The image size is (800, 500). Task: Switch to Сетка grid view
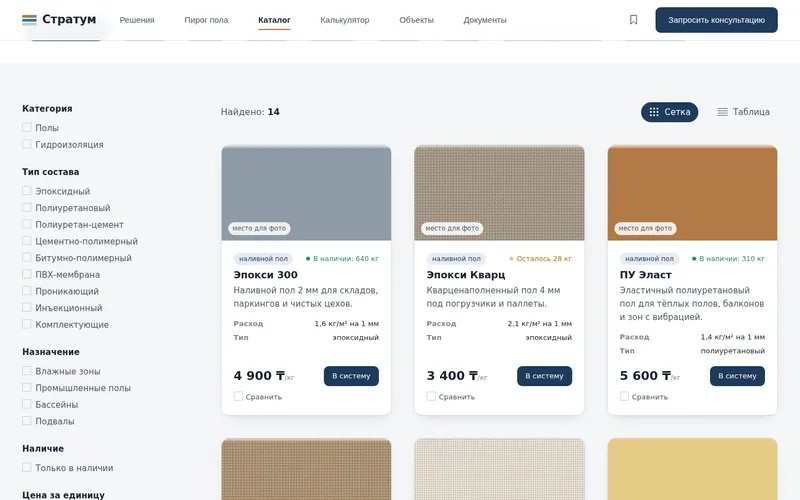coord(669,112)
